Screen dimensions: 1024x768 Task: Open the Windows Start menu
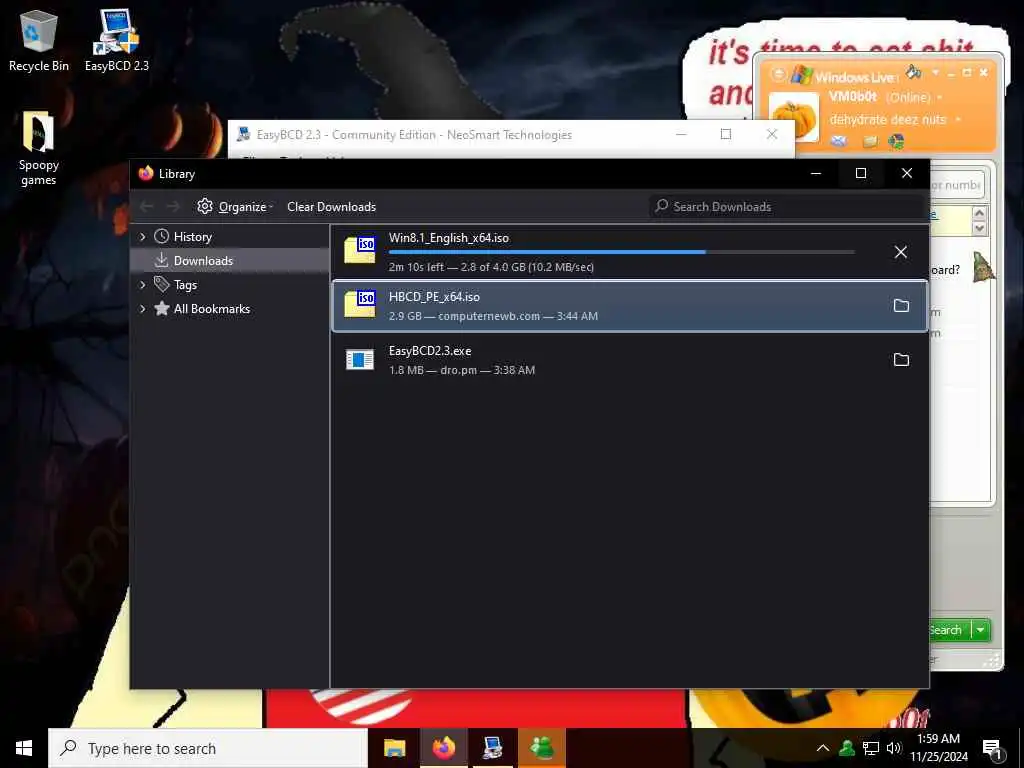coord(24,748)
